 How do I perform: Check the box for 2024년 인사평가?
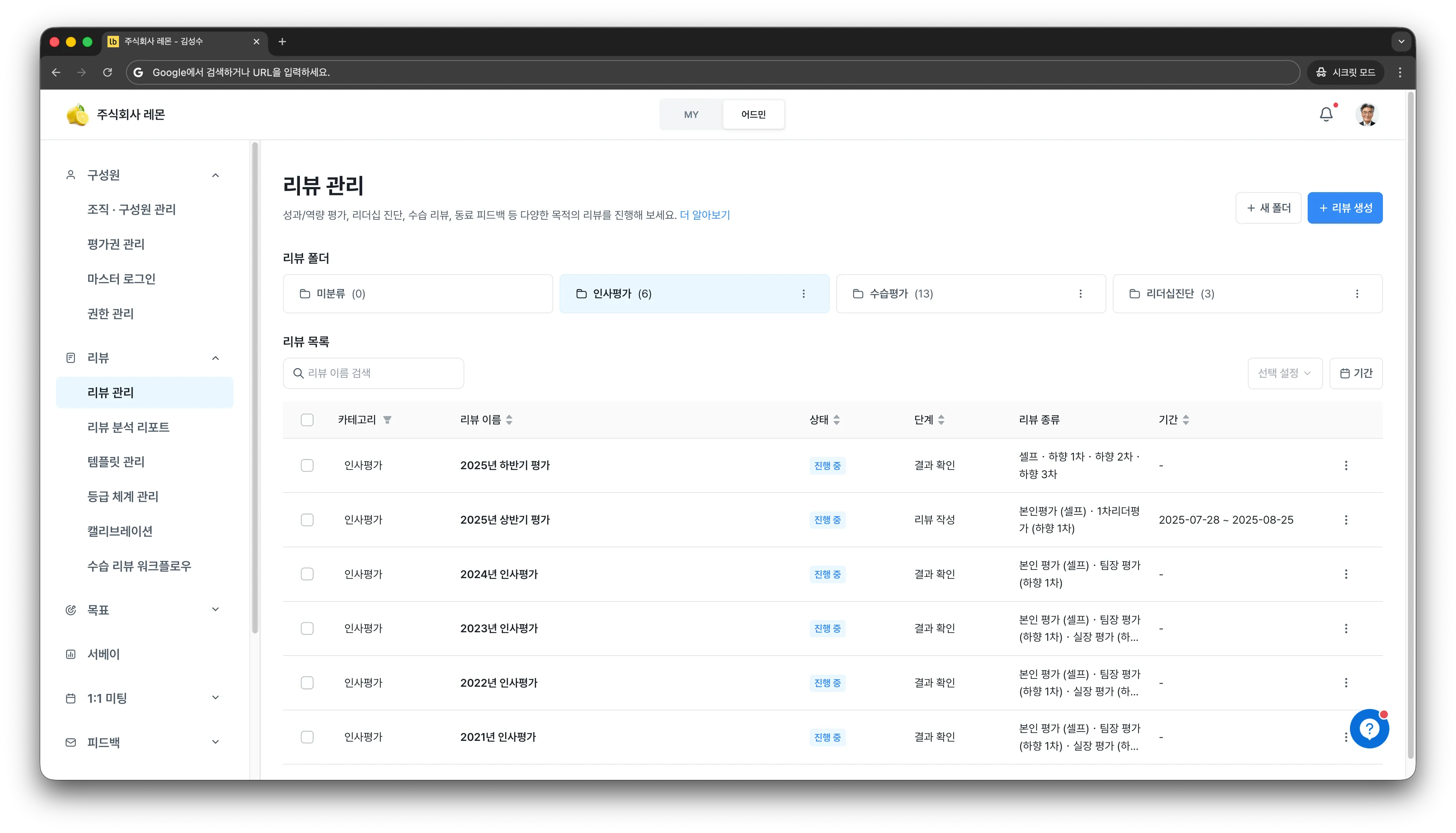tap(307, 574)
